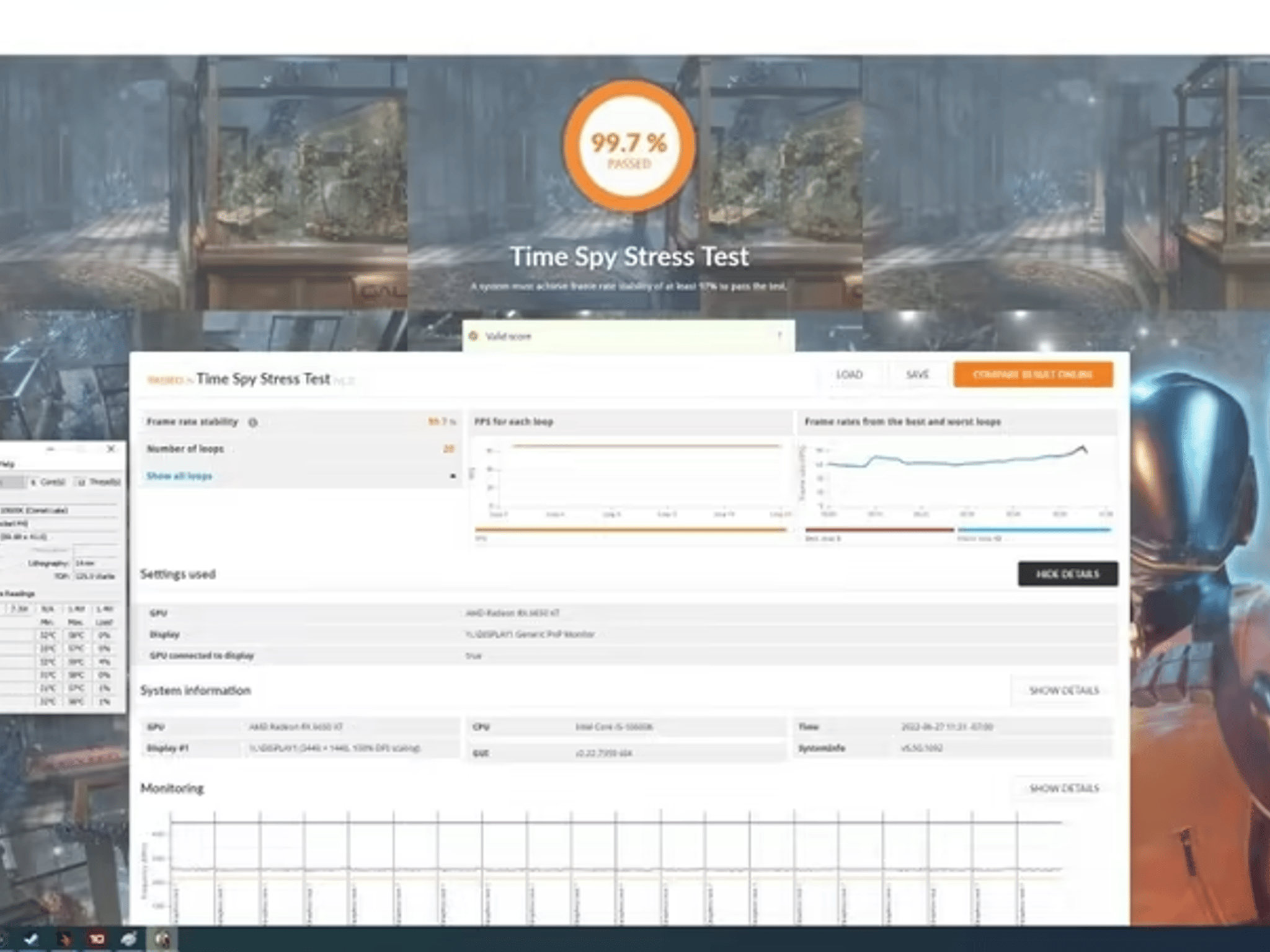Close the small CPU monitoring window
This screenshot has width=1270, height=952.
(111, 449)
